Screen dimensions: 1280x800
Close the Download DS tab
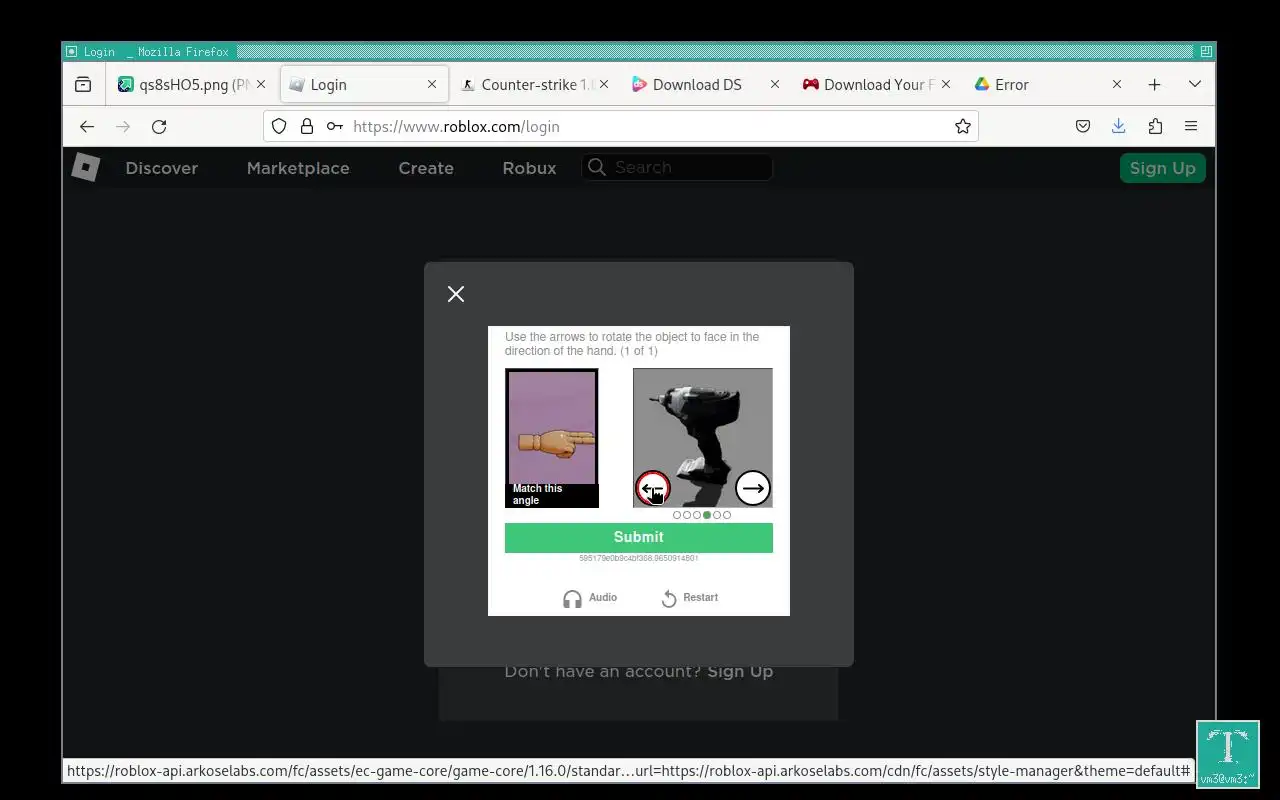(x=774, y=85)
